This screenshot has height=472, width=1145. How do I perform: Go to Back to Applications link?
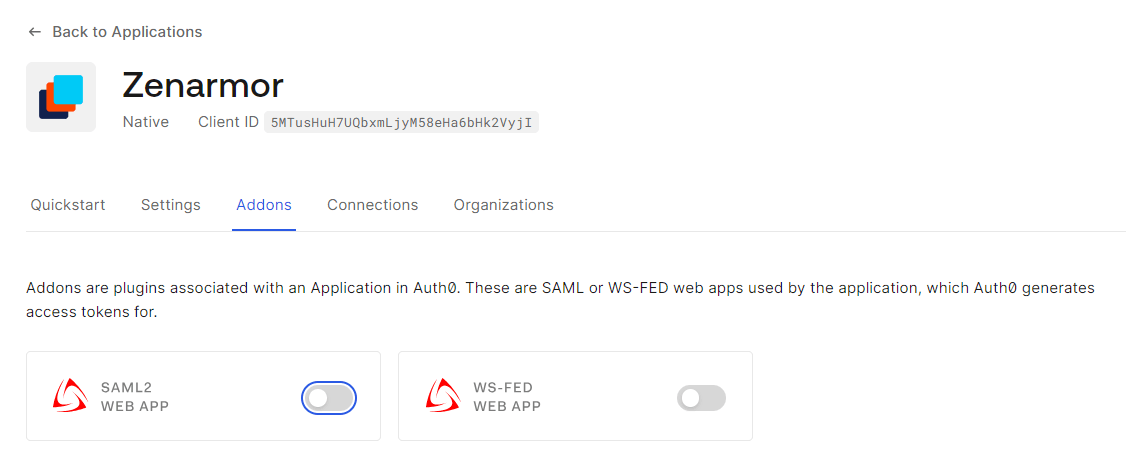pyautogui.click(x=127, y=32)
